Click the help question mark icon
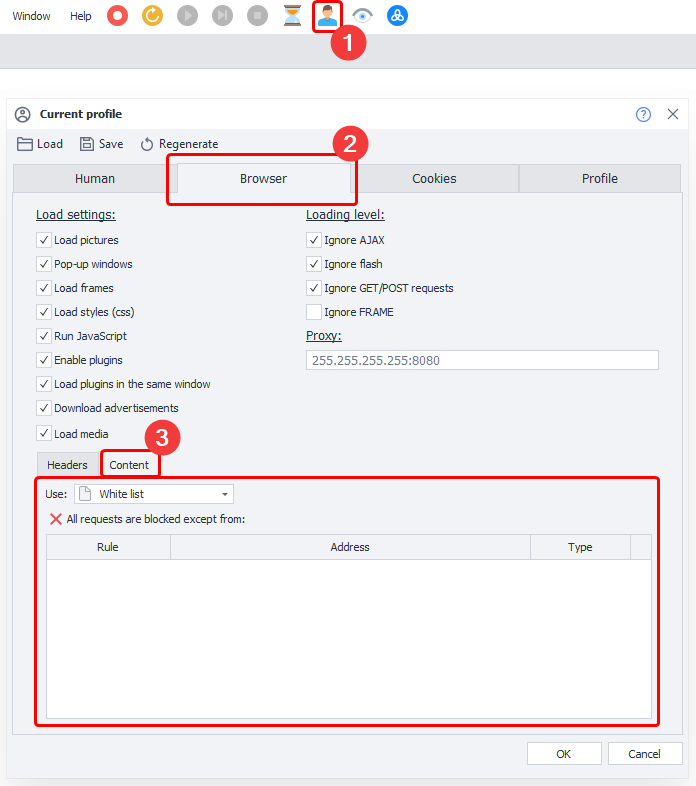 tap(643, 114)
